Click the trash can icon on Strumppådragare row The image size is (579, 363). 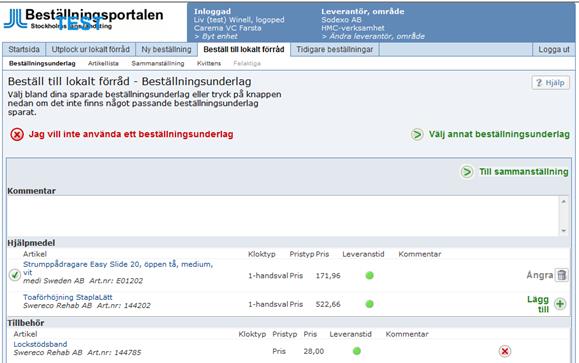562,275
